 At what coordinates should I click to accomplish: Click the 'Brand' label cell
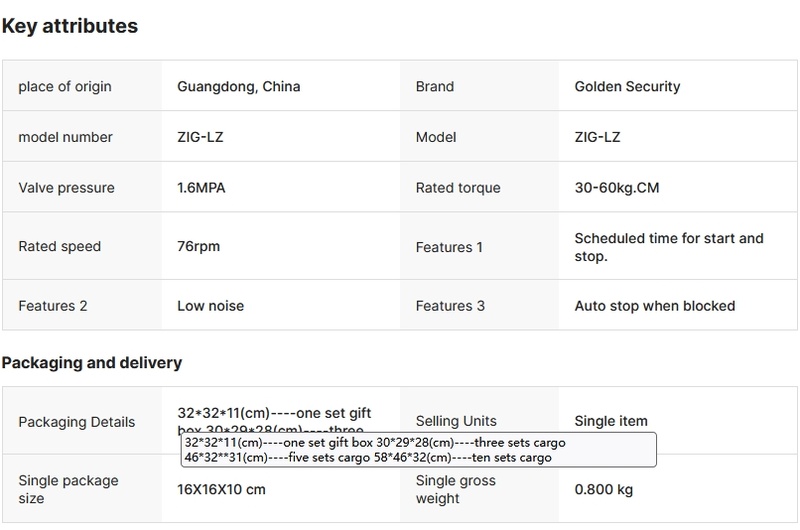tap(435, 87)
